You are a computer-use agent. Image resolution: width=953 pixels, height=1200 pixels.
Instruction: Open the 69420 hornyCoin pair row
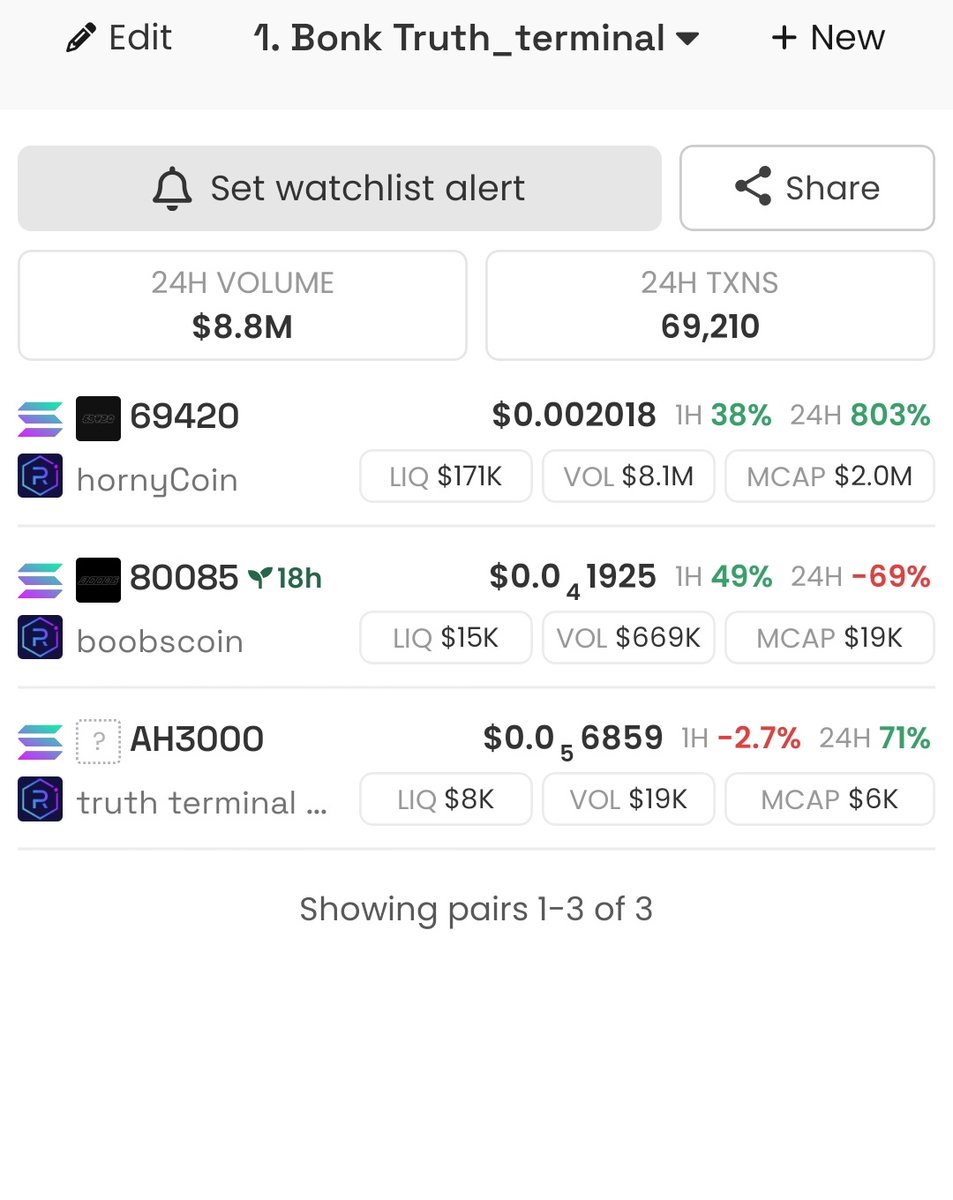point(476,446)
